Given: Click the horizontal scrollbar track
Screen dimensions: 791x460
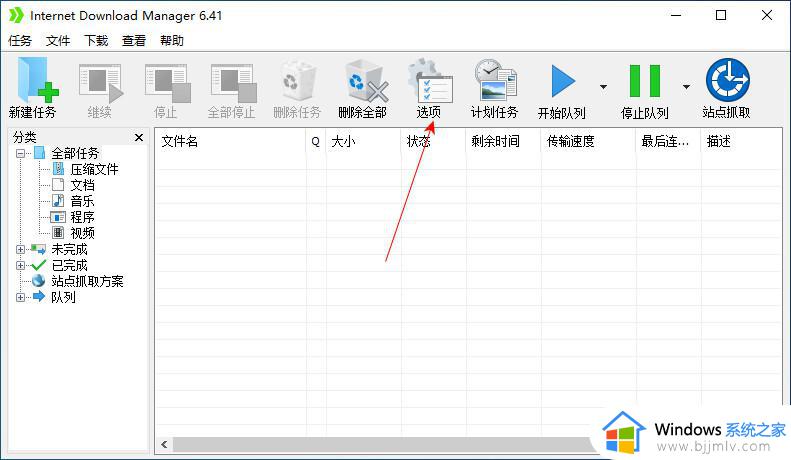Looking at the screenshot, I should point(383,444).
